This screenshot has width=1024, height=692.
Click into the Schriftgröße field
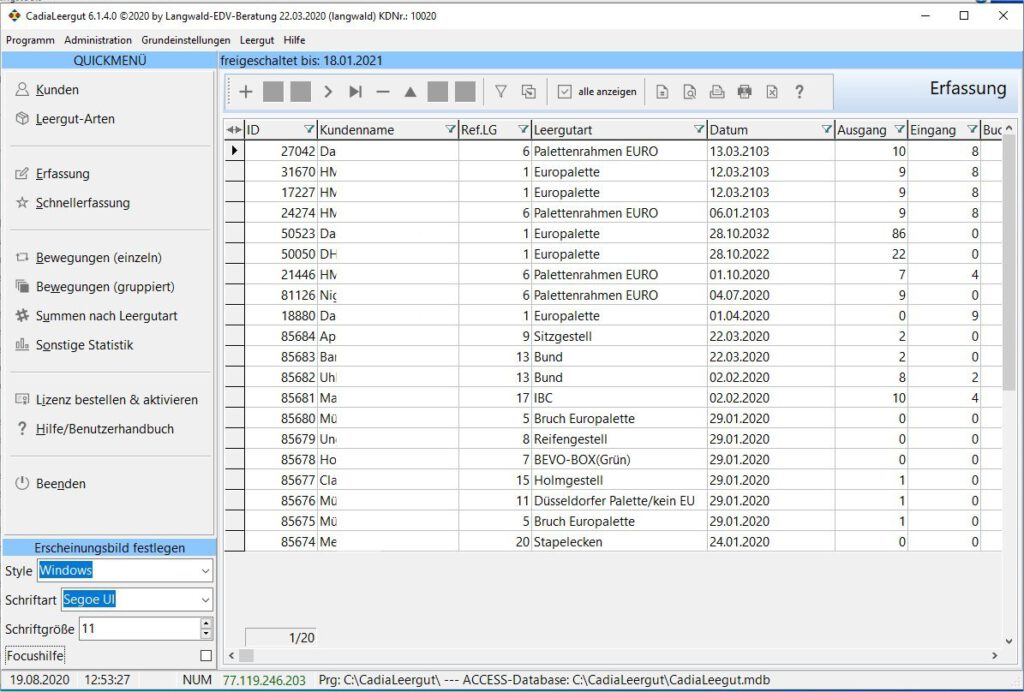[140, 629]
